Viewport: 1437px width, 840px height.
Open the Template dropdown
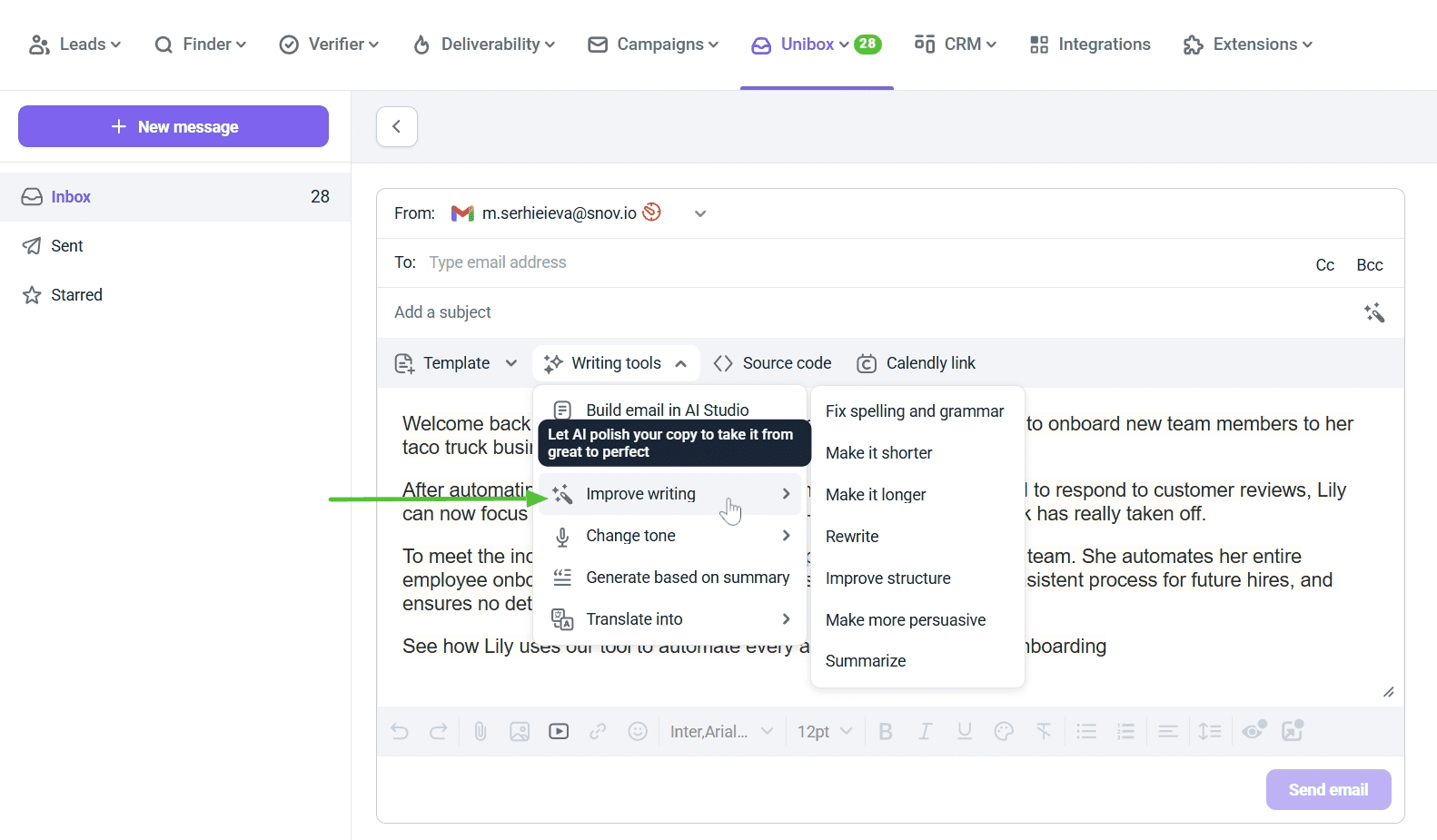coord(456,363)
